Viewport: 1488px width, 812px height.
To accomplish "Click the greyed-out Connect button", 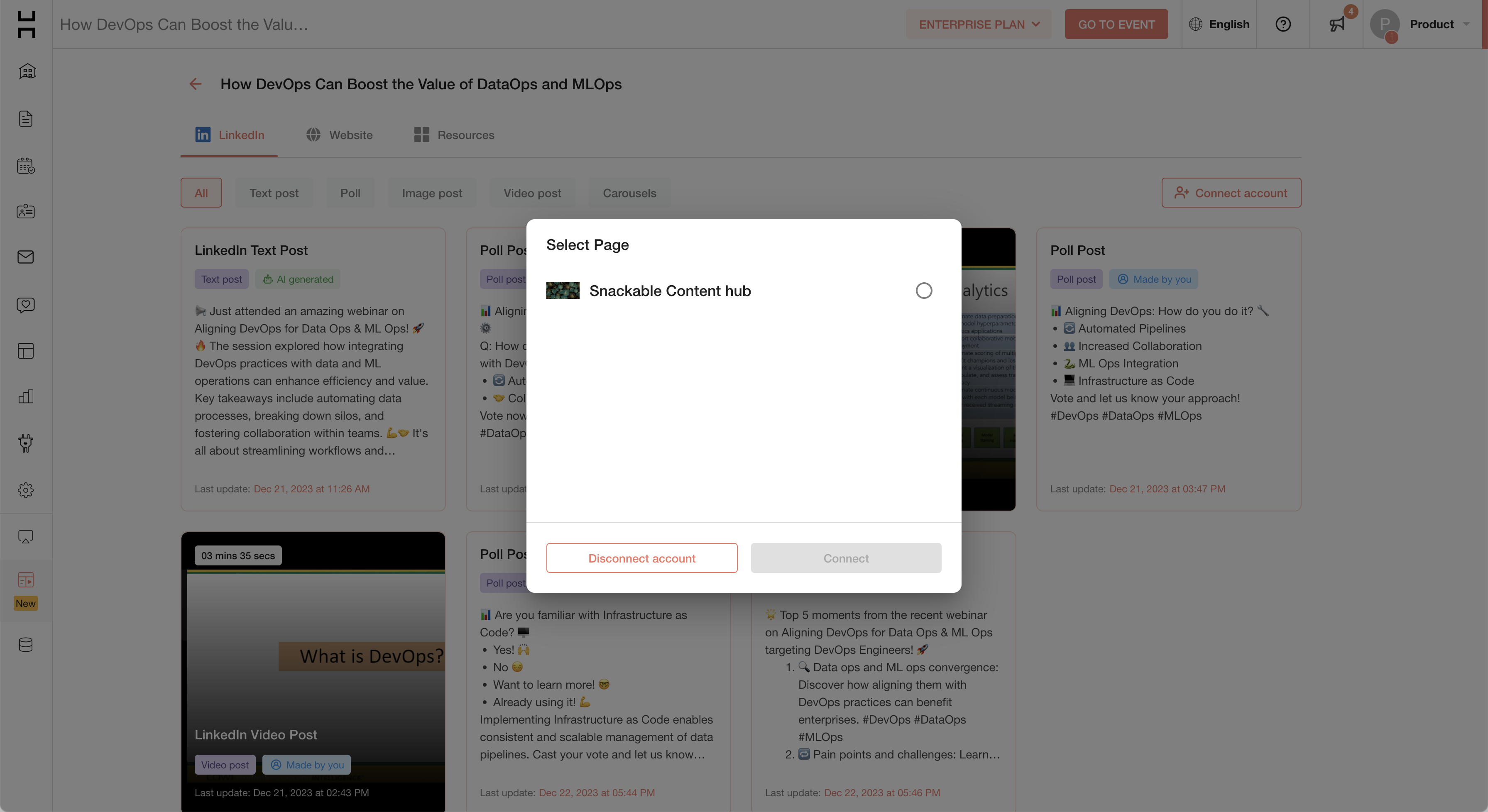I will (846, 558).
